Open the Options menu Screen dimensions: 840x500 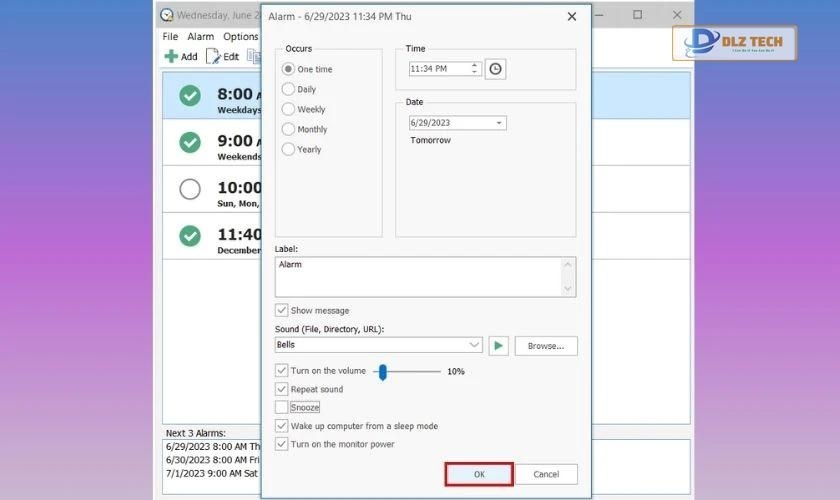(x=240, y=37)
